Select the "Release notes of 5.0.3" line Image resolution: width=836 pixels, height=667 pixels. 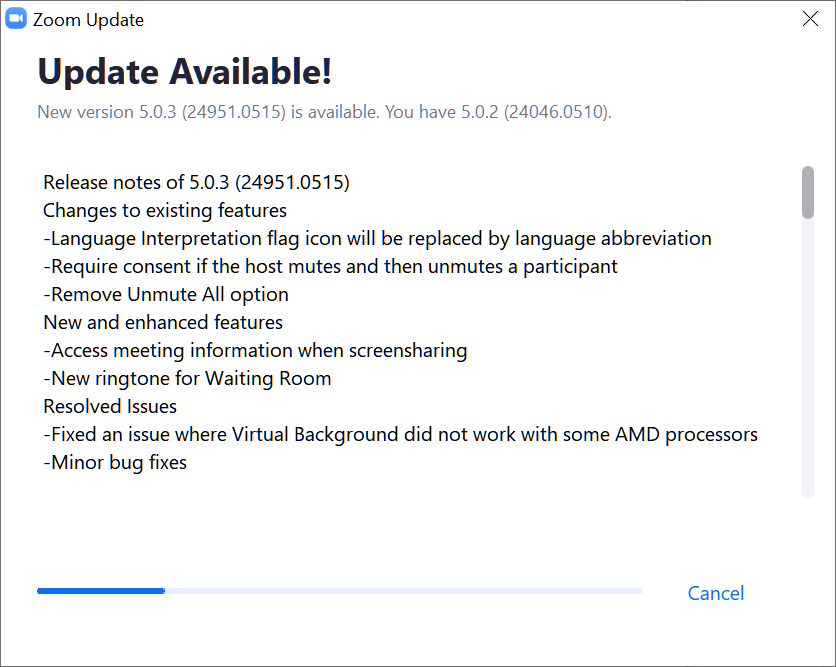[x=196, y=182]
